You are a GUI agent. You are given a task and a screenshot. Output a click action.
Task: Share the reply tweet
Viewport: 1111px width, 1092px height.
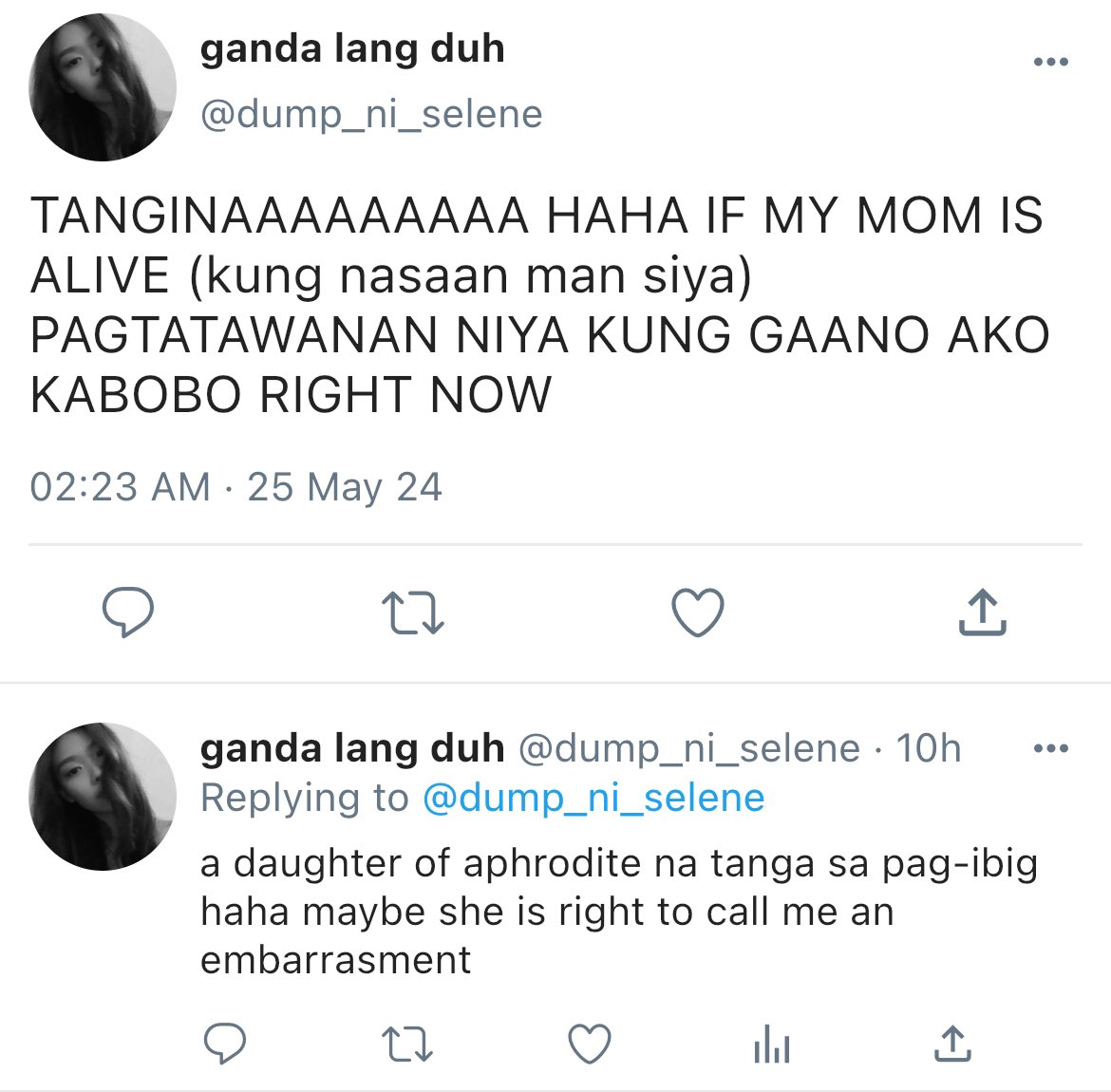point(953,1044)
